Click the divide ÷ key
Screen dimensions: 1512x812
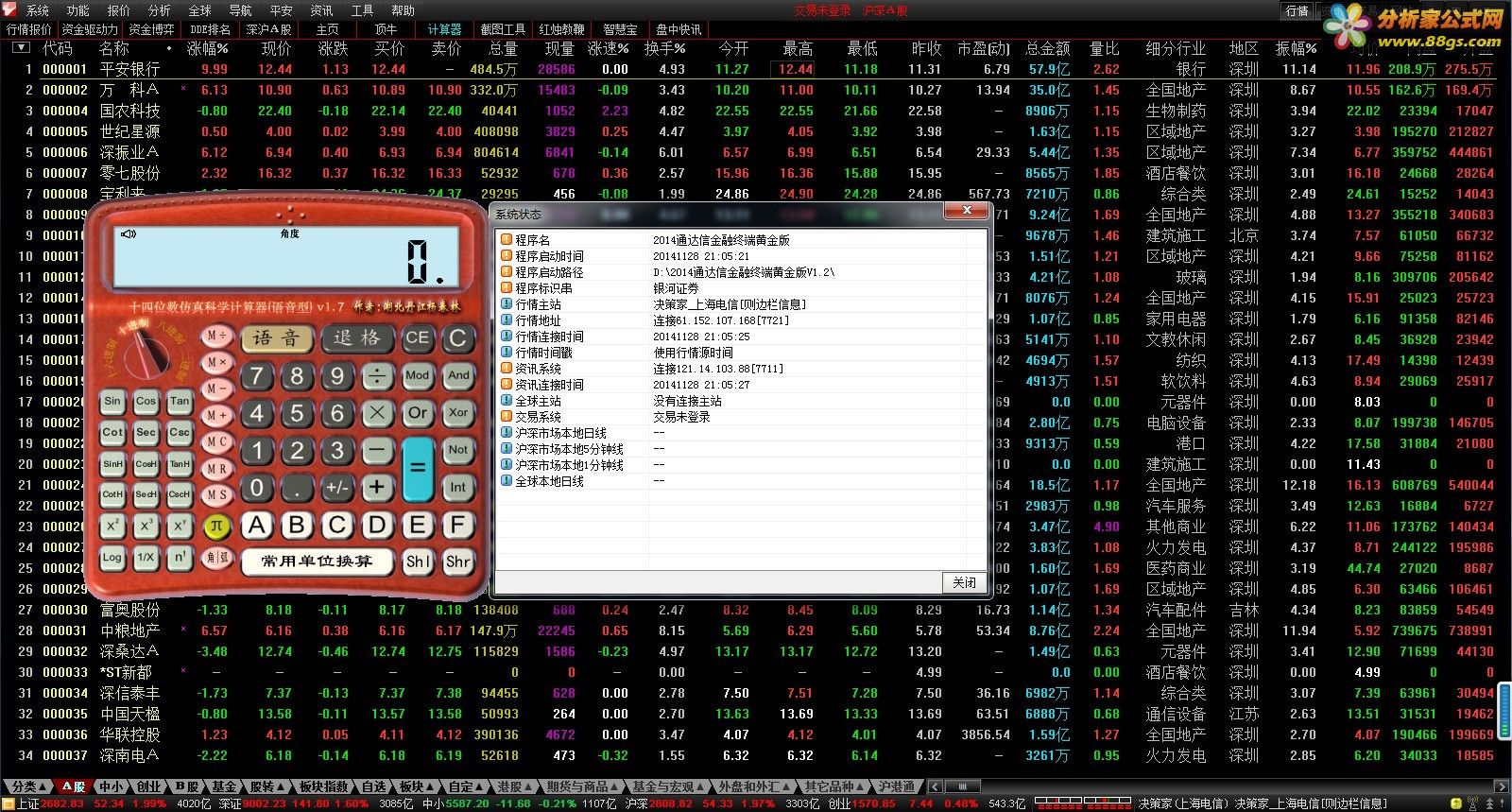click(377, 376)
